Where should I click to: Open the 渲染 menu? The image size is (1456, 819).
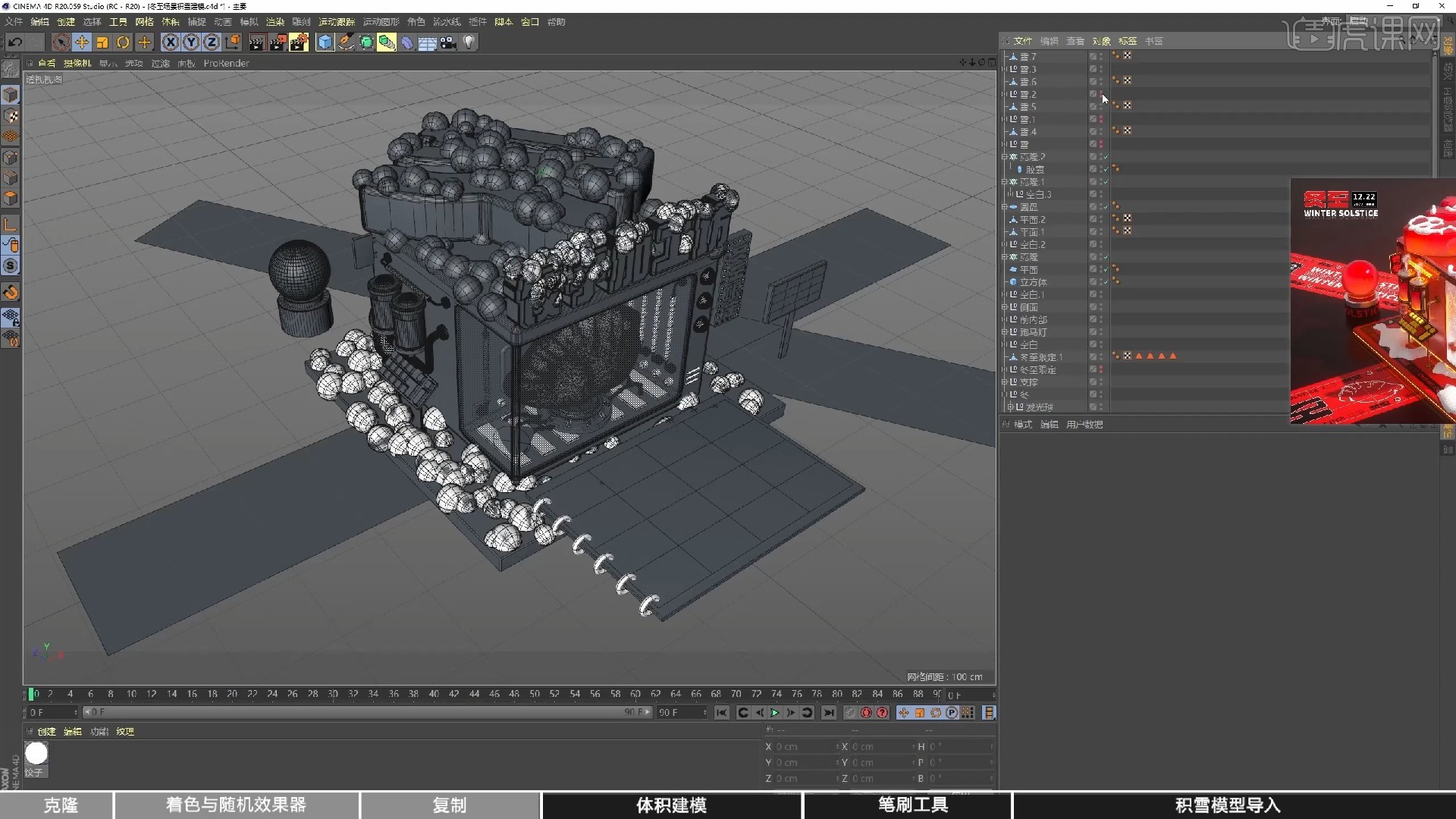(275, 22)
